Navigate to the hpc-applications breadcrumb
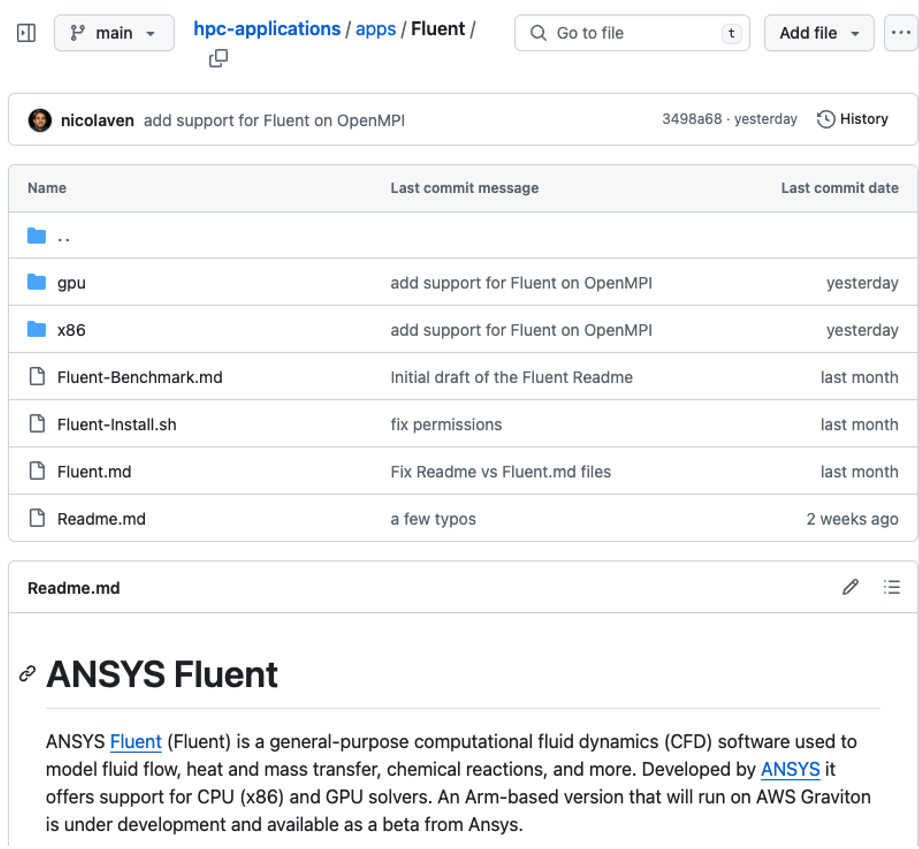The height and width of the screenshot is (849, 919). click(266, 28)
